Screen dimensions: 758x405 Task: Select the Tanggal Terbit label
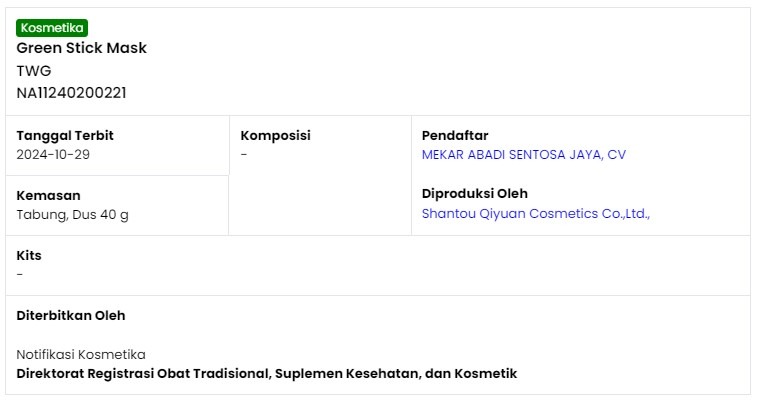[x=65, y=135]
